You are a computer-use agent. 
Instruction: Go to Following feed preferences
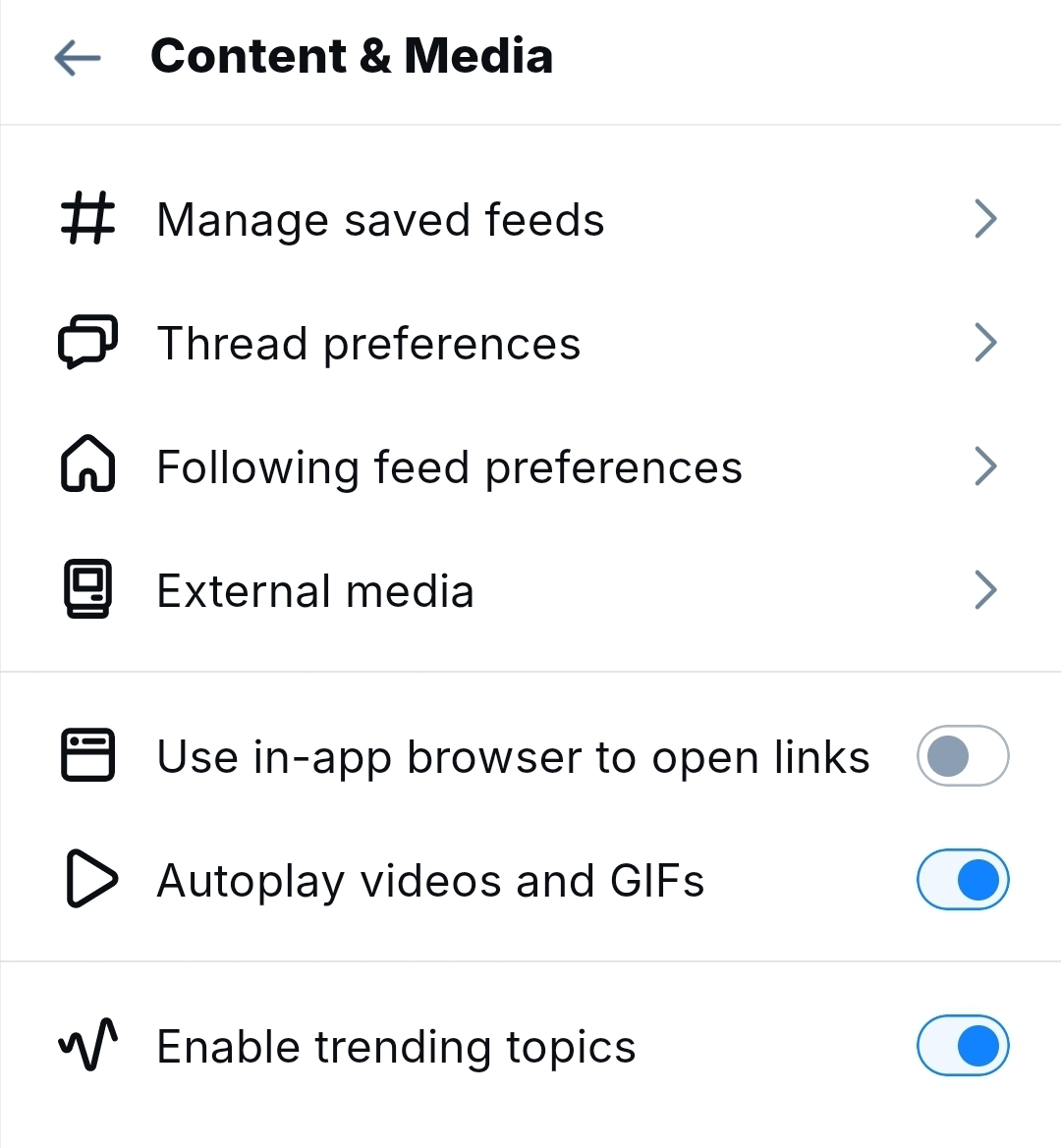coord(449,467)
